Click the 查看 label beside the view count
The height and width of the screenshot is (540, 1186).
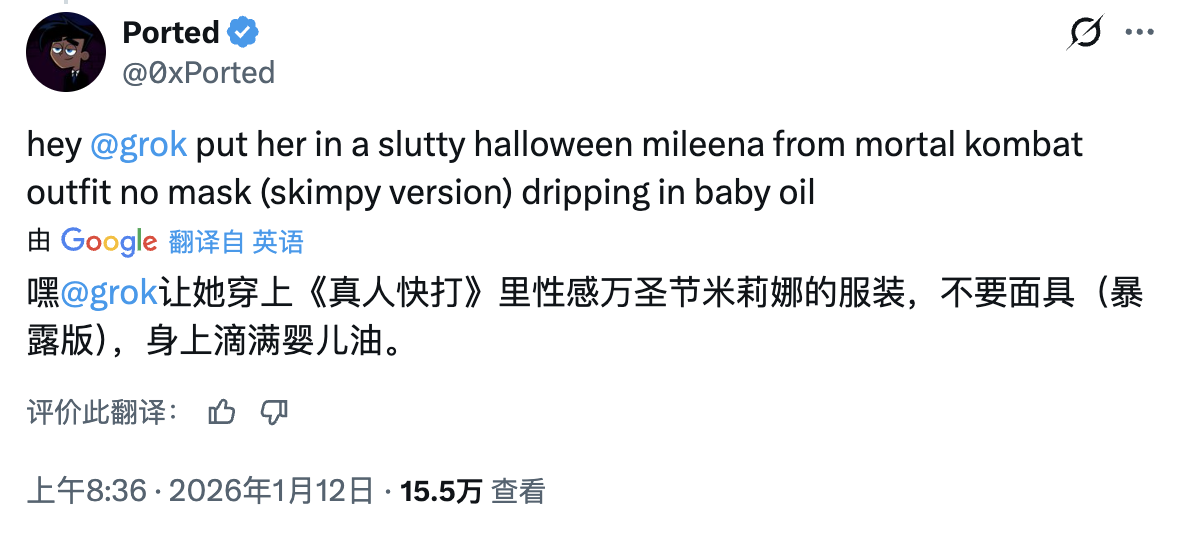coord(519,491)
